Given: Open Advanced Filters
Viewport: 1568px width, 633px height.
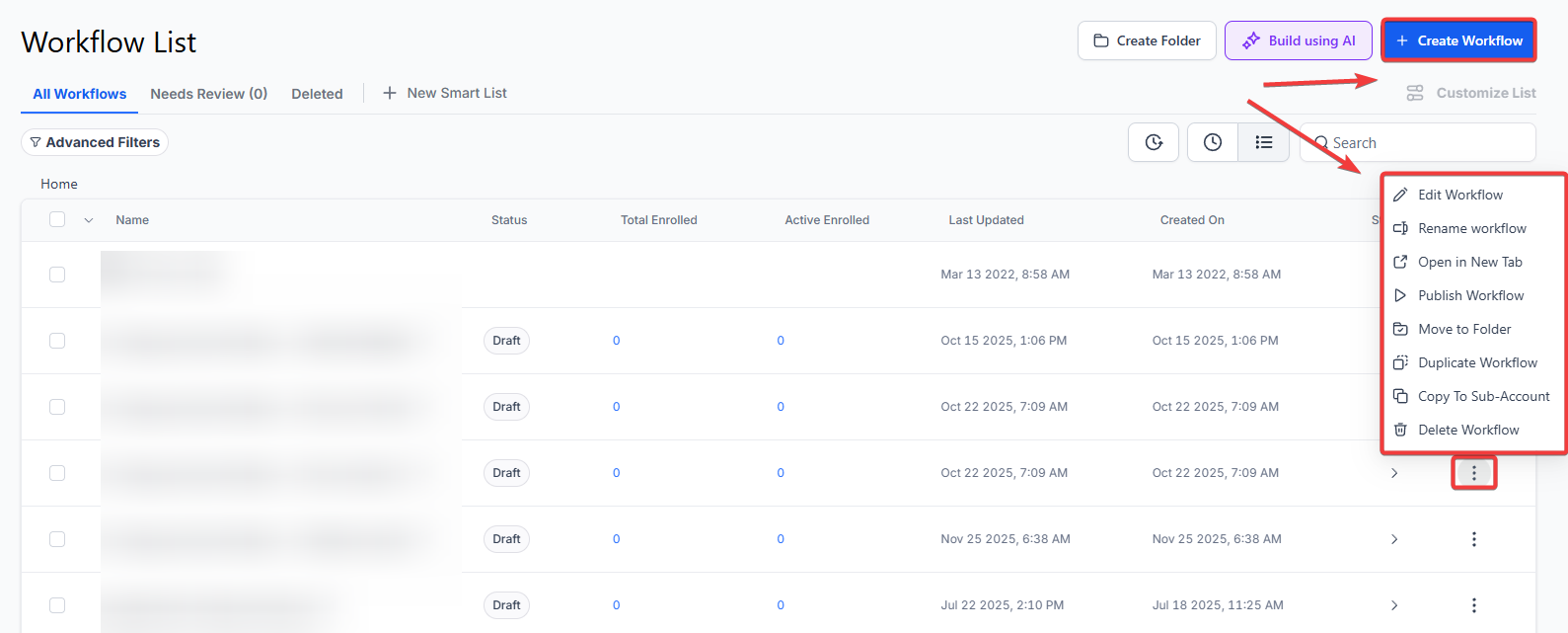Looking at the screenshot, I should tap(95, 142).
